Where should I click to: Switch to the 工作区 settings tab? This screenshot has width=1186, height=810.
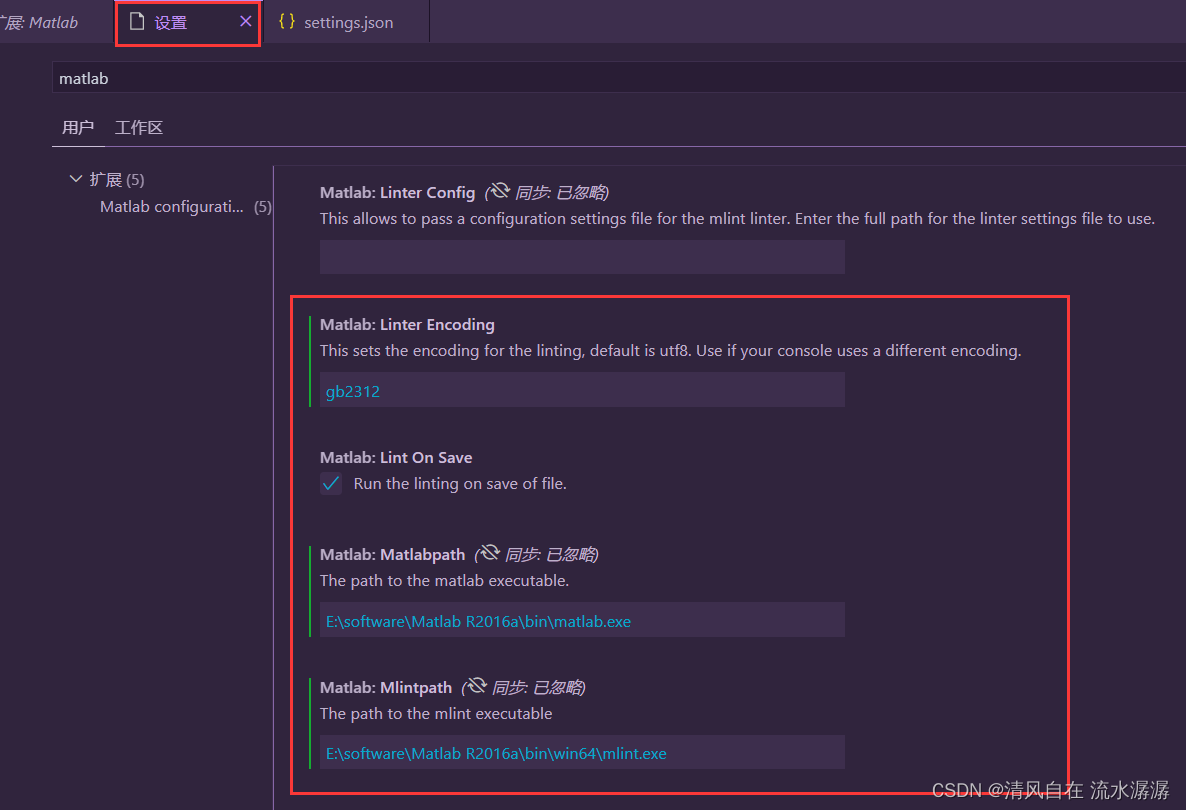pos(139,127)
